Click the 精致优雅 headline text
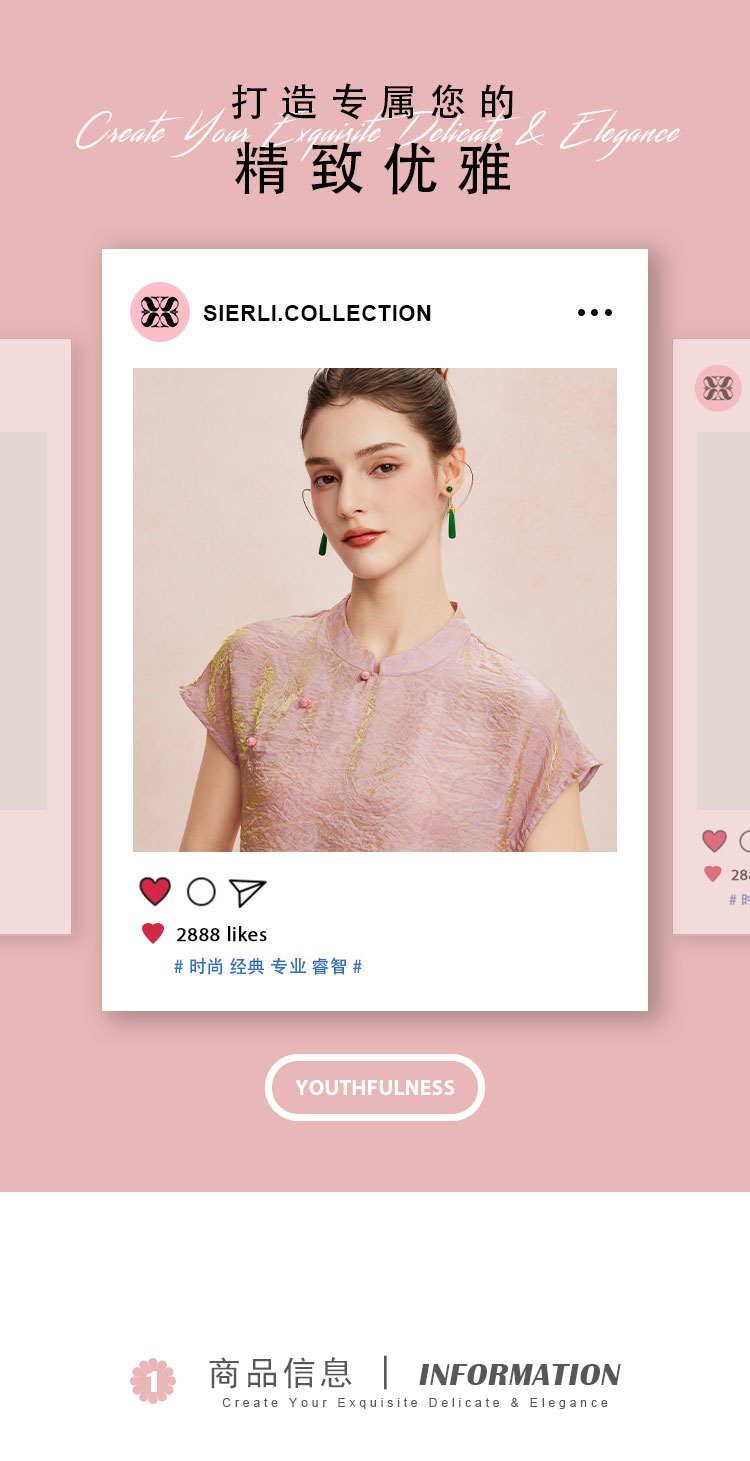750x1461 pixels. pyautogui.click(x=374, y=170)
